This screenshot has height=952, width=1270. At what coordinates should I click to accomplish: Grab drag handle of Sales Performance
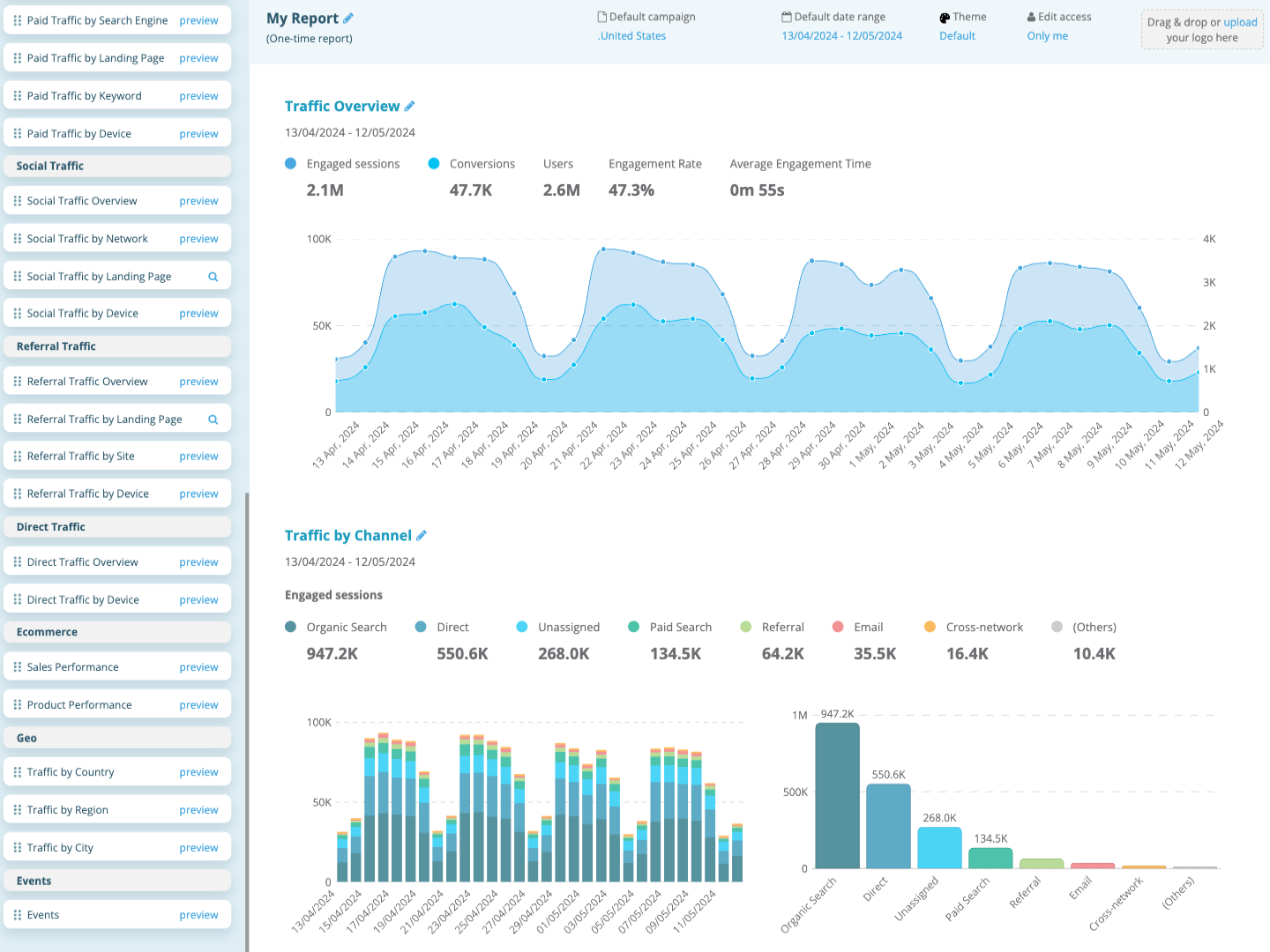[x=18, y=667]
